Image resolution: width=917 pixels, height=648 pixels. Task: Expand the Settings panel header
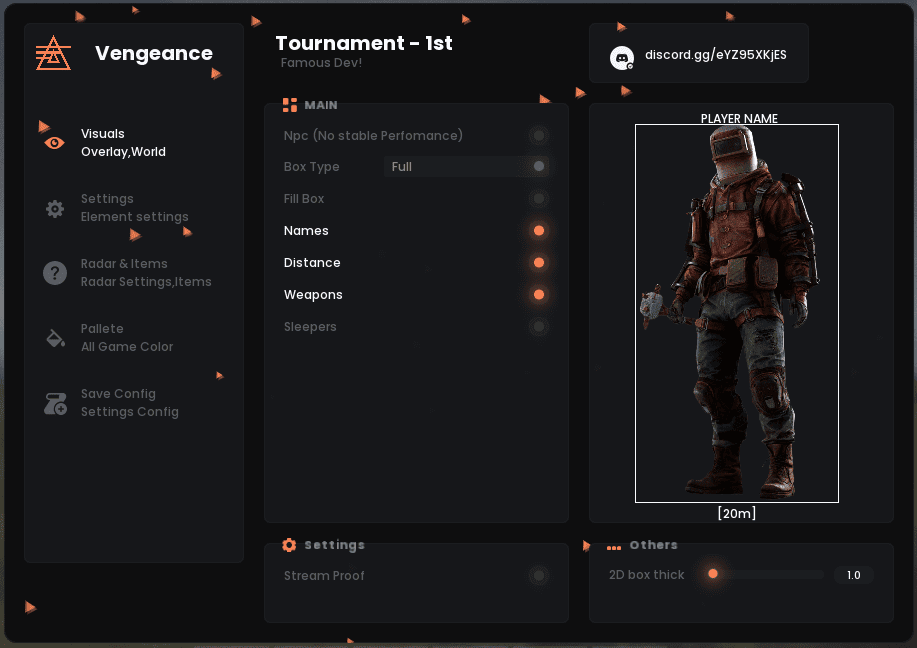(335, 545)
